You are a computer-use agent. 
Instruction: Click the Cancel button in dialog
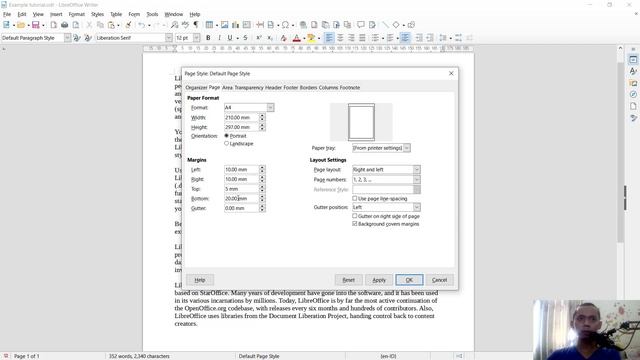coord(440,280)
